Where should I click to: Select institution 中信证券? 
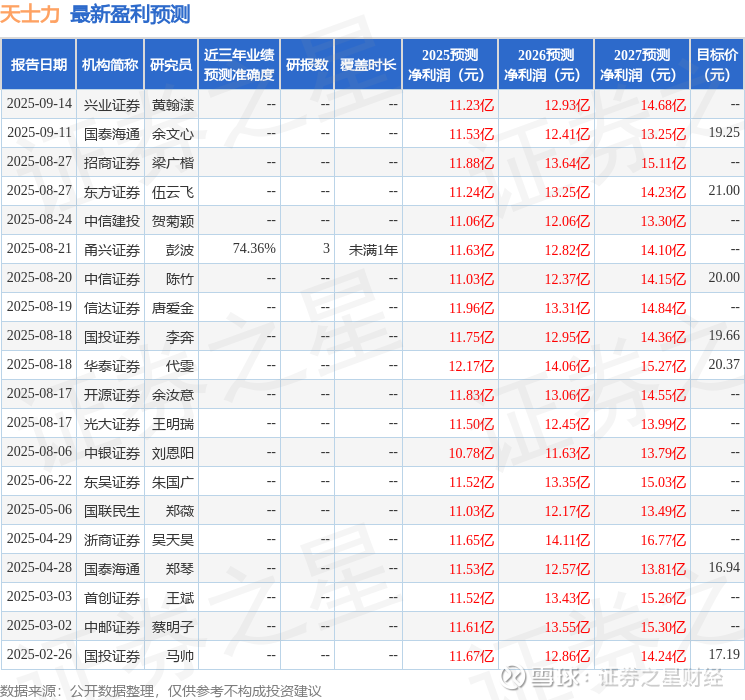click(112, 279)
